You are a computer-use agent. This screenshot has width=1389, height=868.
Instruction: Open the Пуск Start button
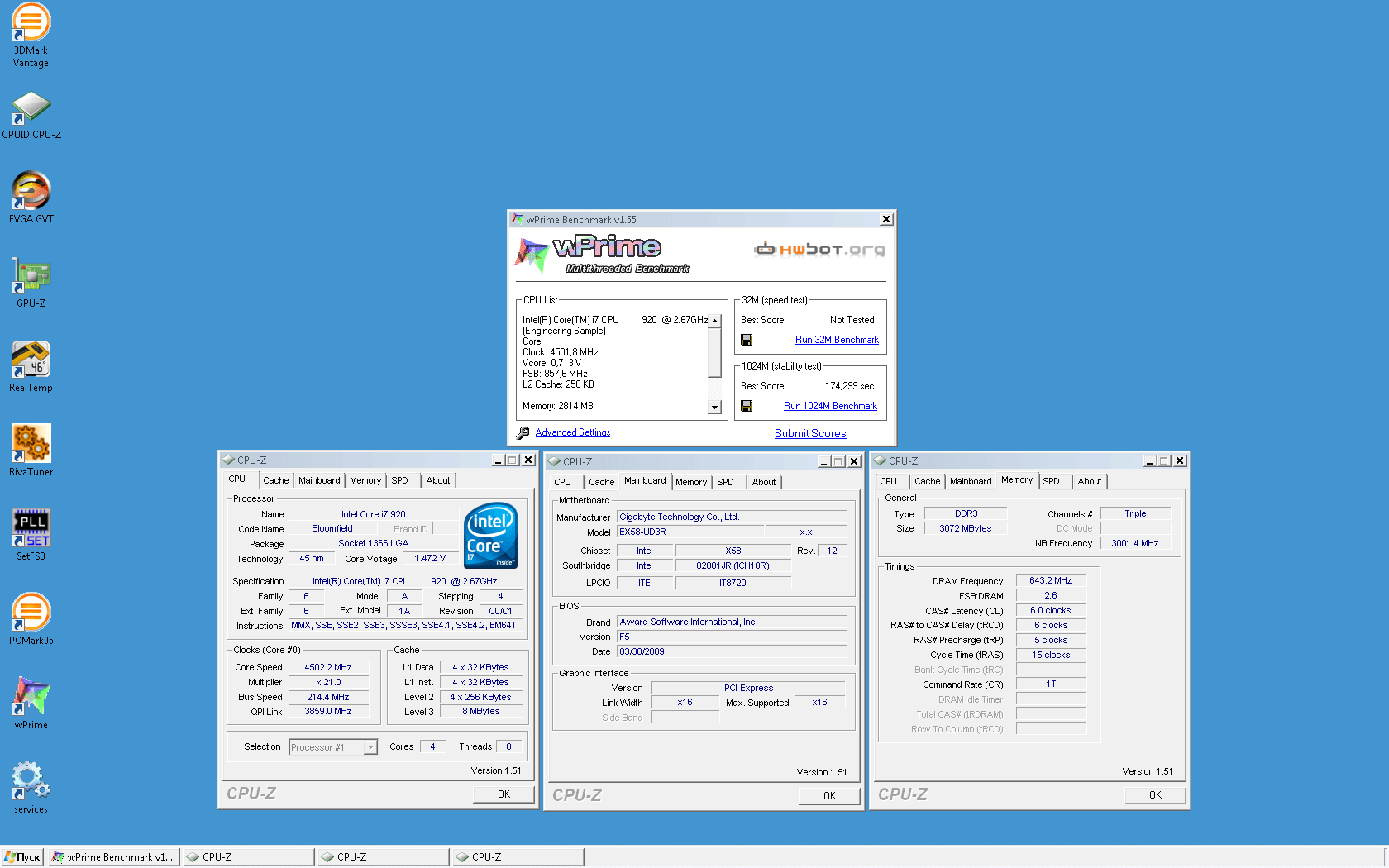(22, 857)
